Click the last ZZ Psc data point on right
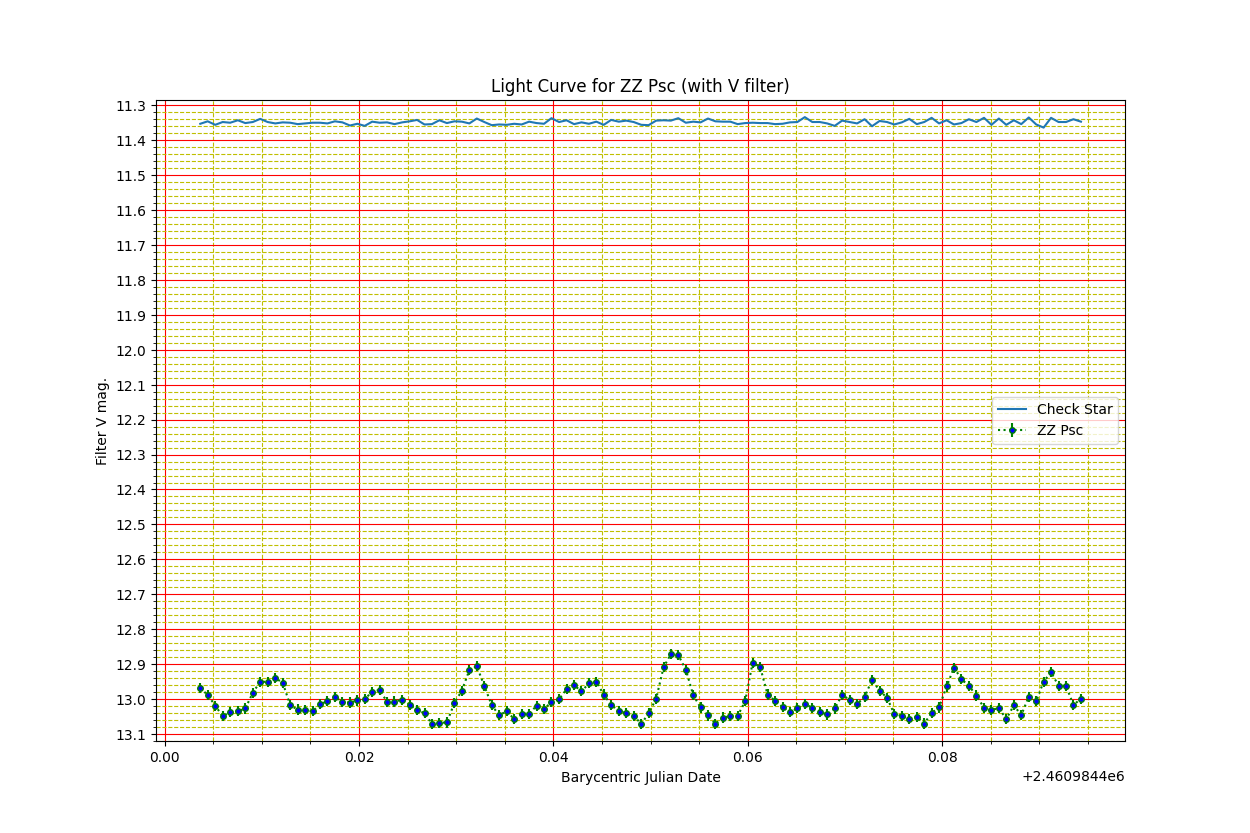The width and height of the screenshot is (1250, 833). tap(1081, 699)
